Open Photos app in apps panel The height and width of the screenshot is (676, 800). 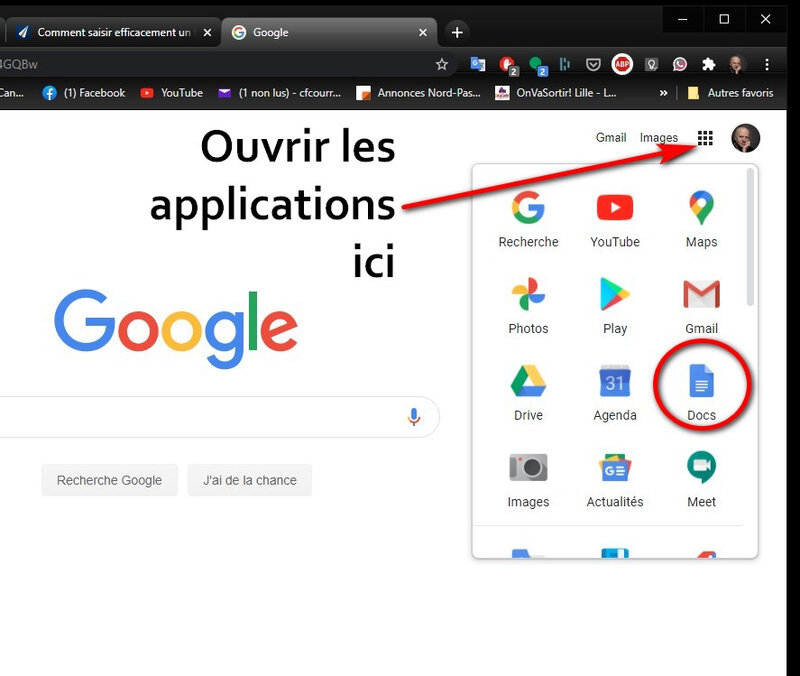coord(528,306)
